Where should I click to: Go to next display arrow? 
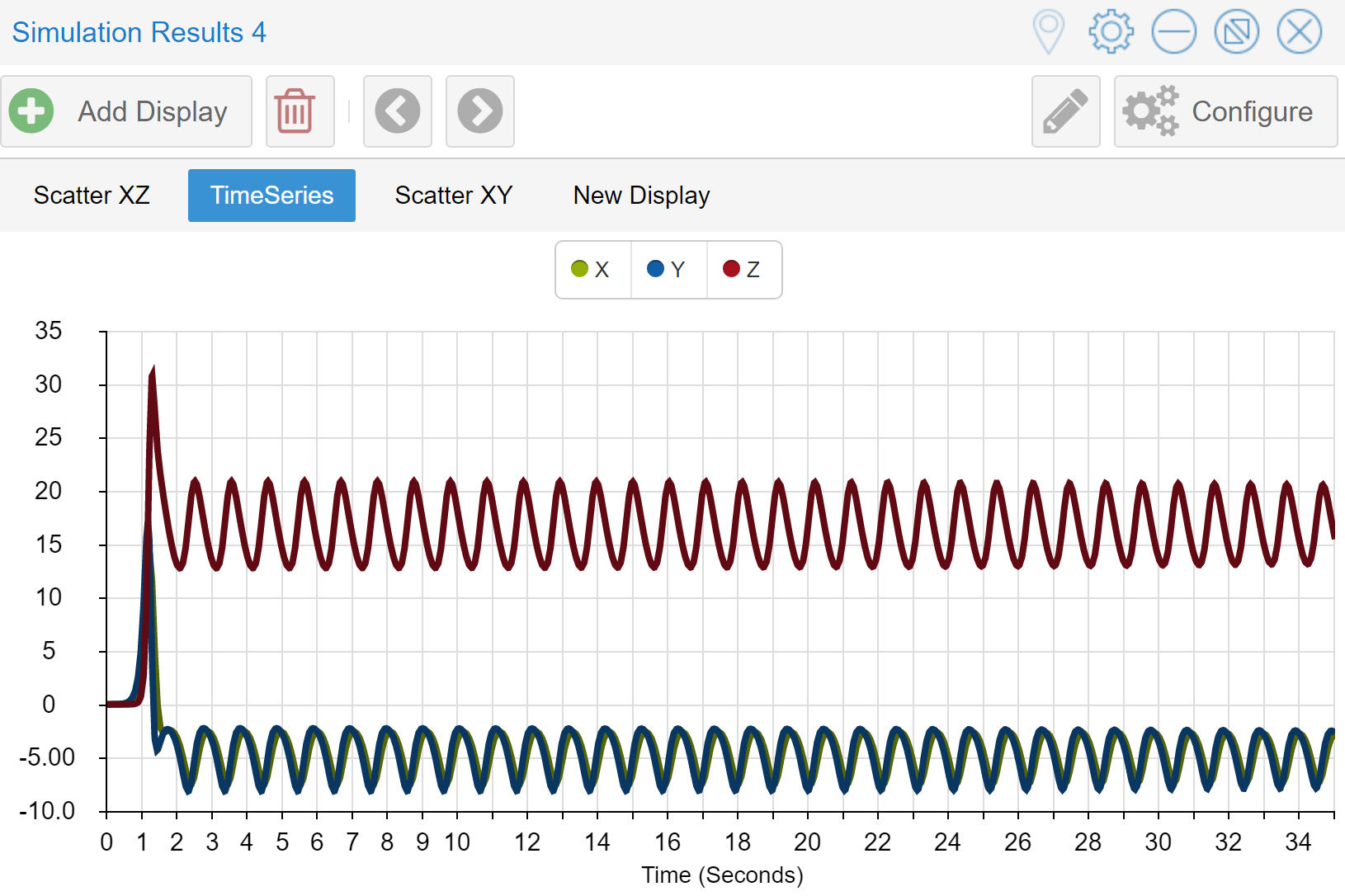[x=480, y=111]
